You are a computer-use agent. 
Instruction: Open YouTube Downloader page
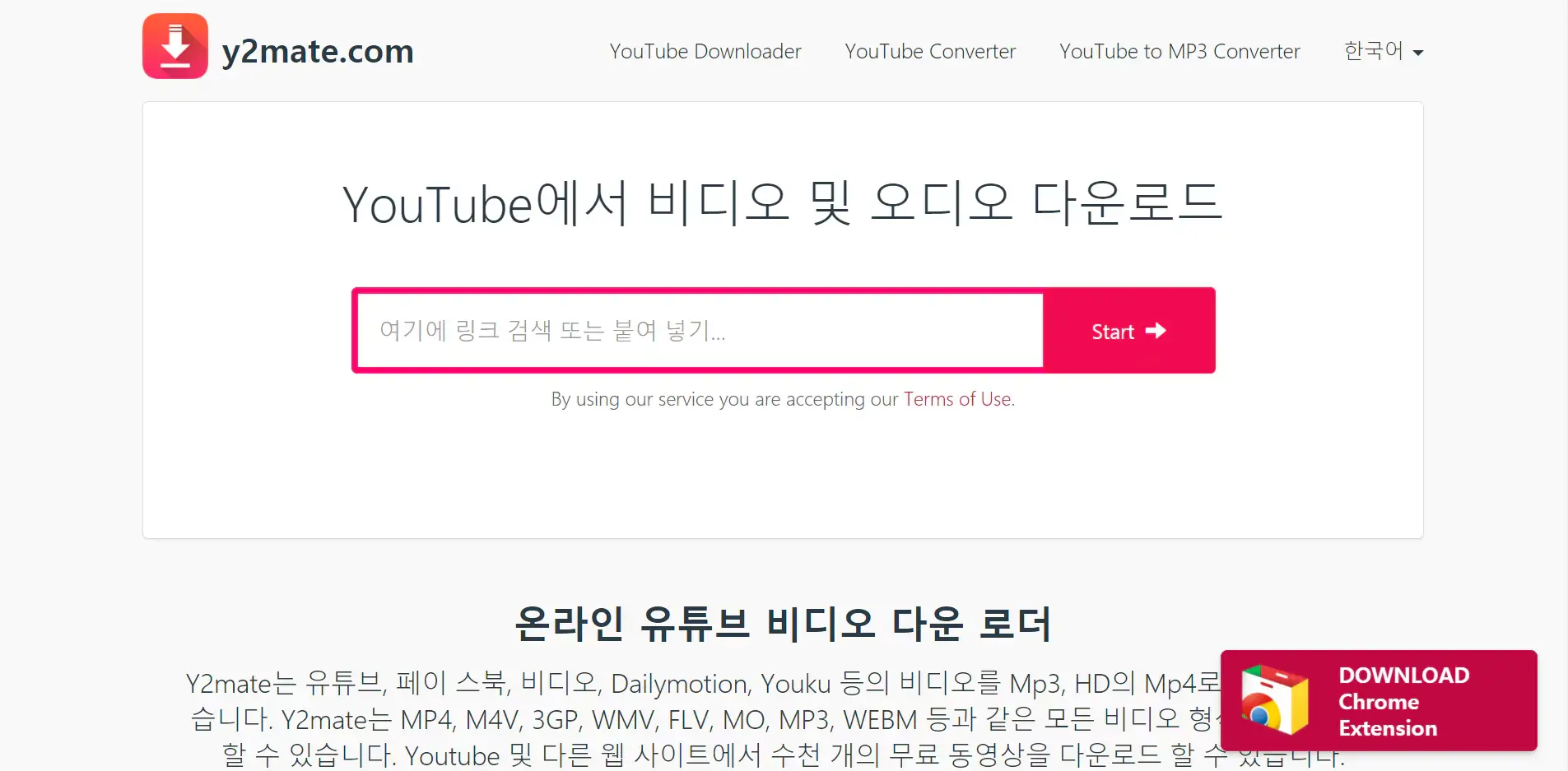[705, 51]
